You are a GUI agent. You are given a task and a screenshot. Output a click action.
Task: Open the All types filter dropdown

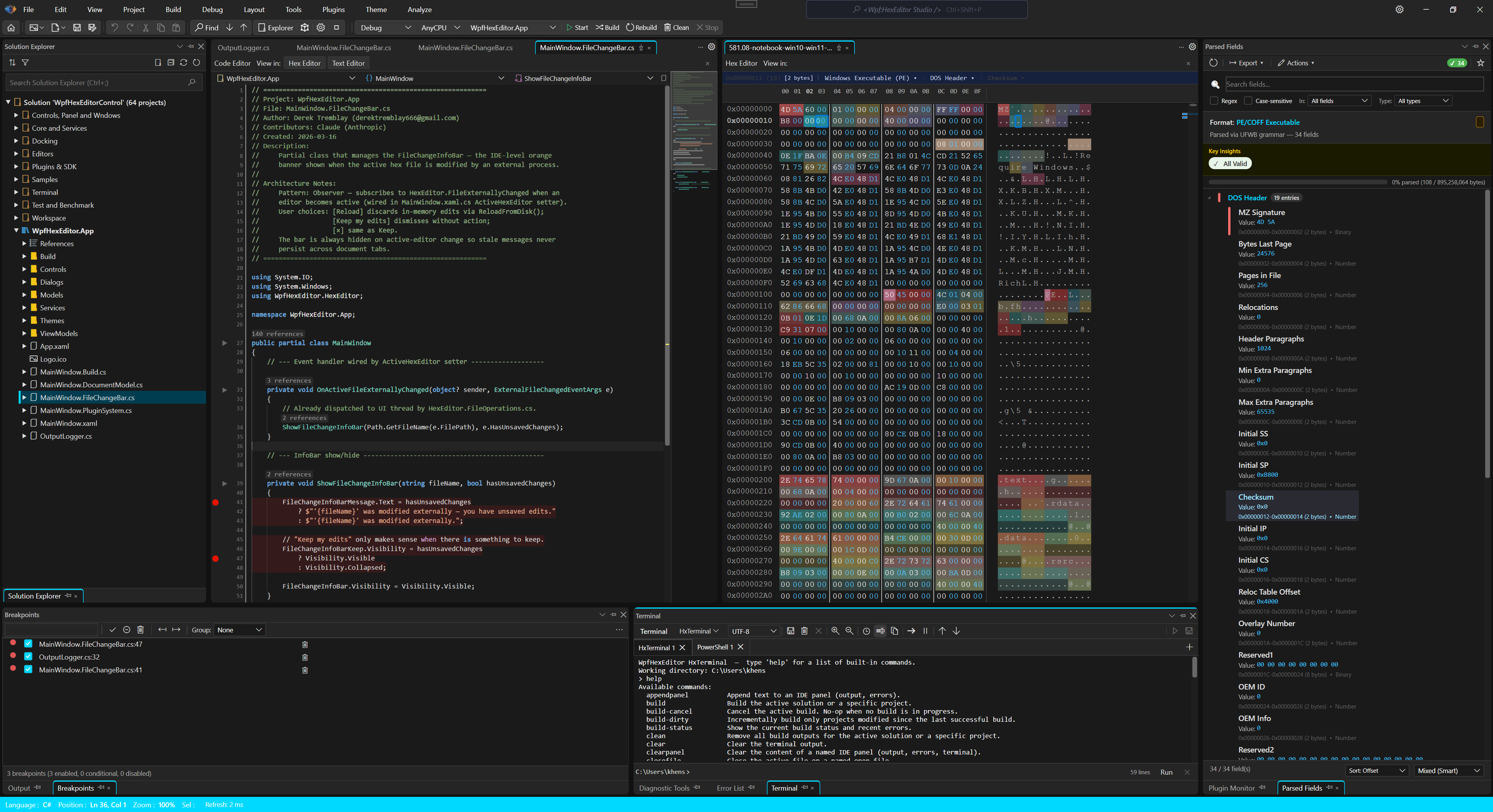[x=1423, y=101]
